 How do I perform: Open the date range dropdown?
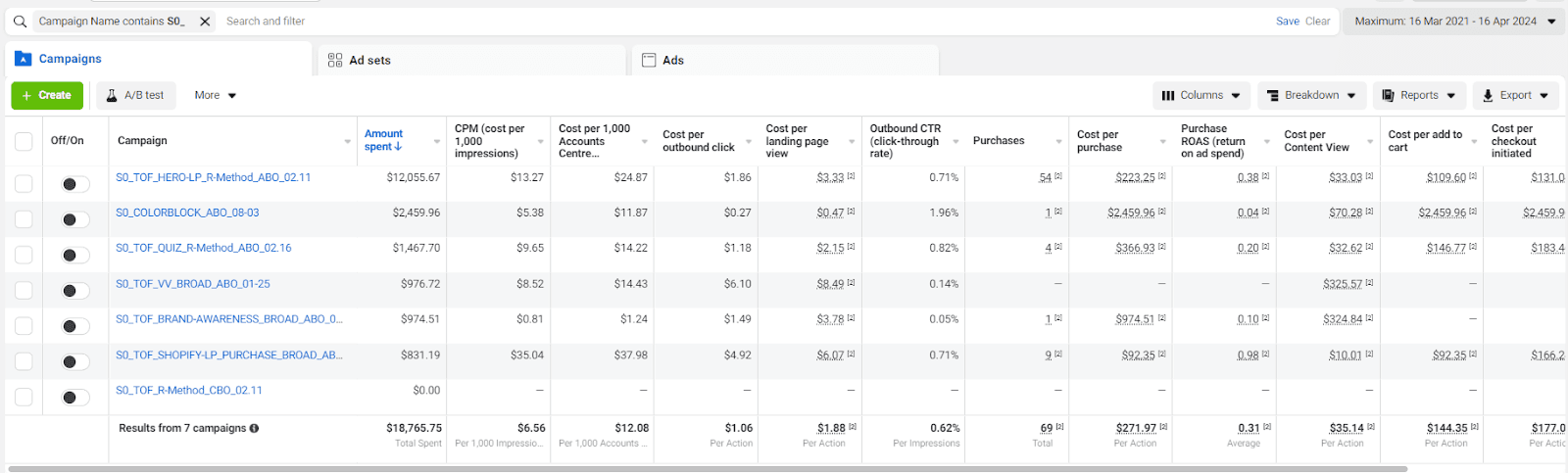pyautogui.click(x=1453, y=22)
